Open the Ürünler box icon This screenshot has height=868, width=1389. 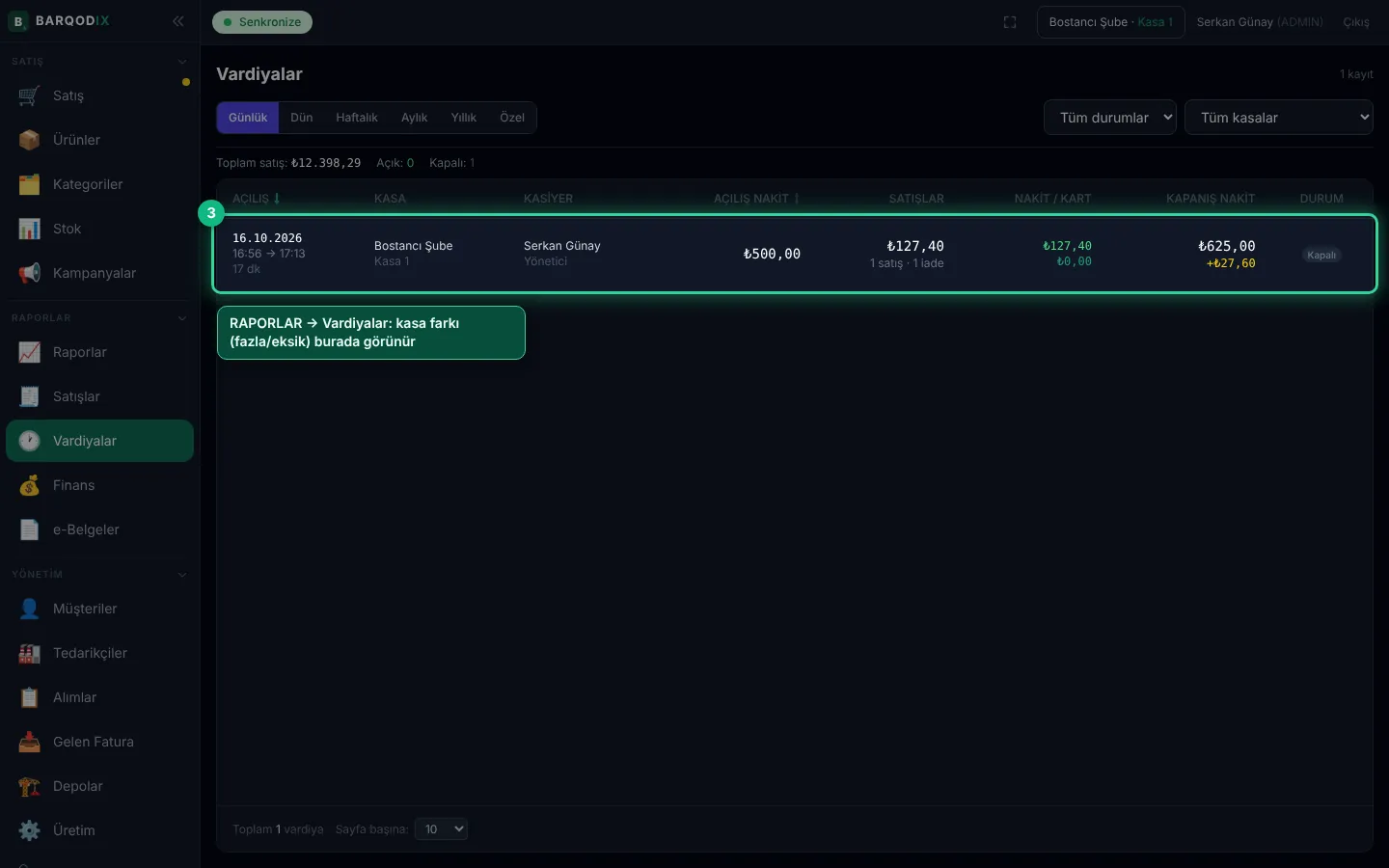[30, 140]
